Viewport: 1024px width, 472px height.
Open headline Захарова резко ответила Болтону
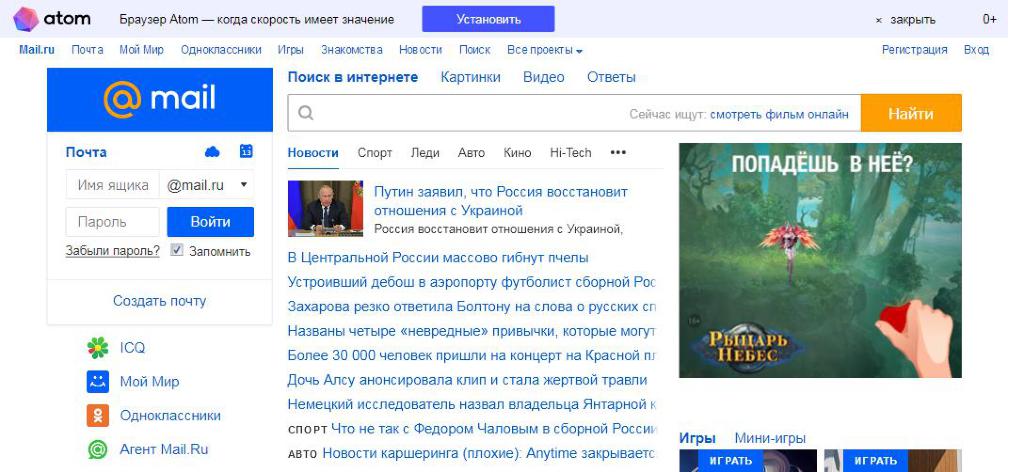click(x=472, y=307)
